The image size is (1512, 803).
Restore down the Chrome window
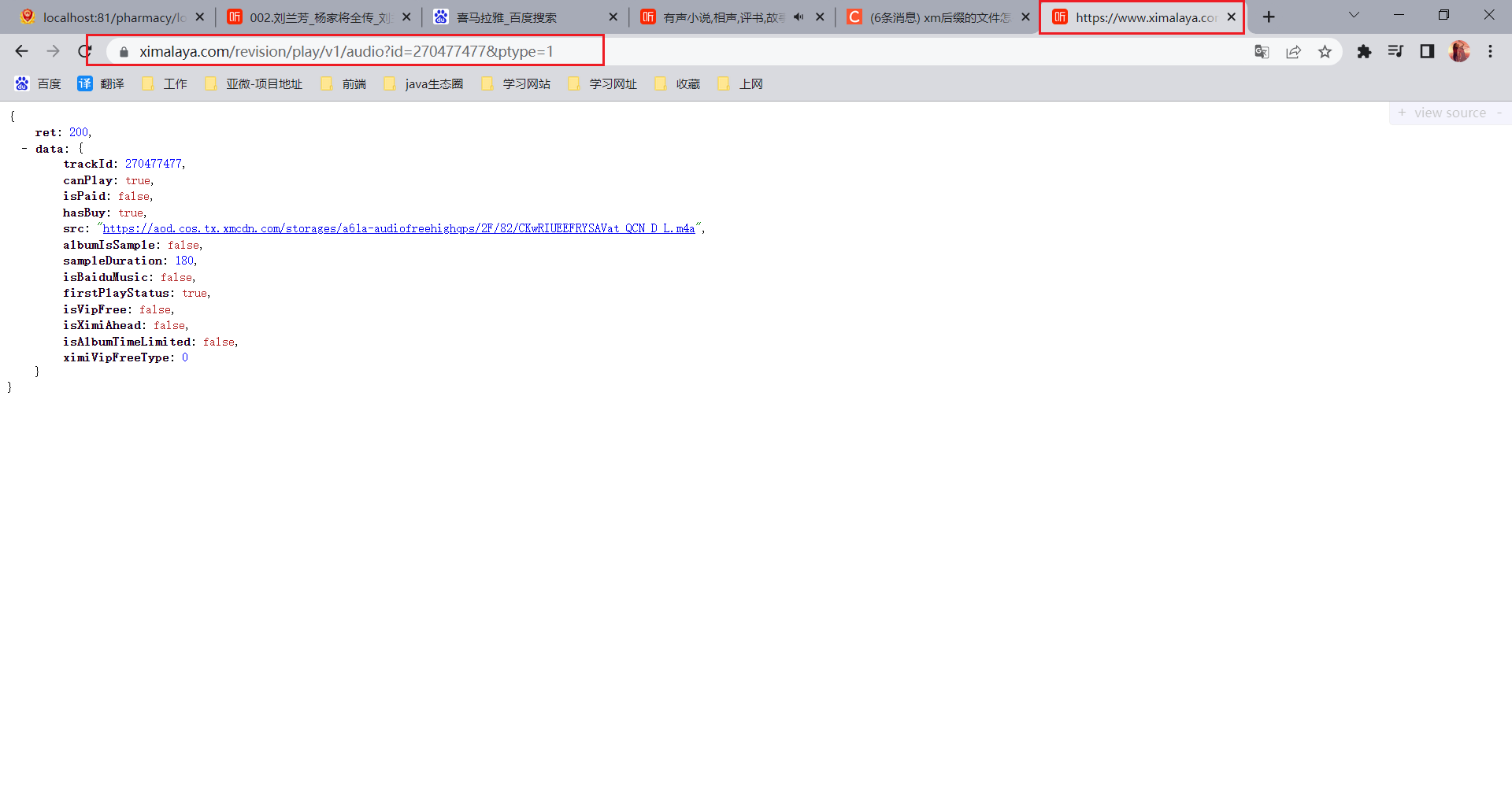coord(1443,15)
